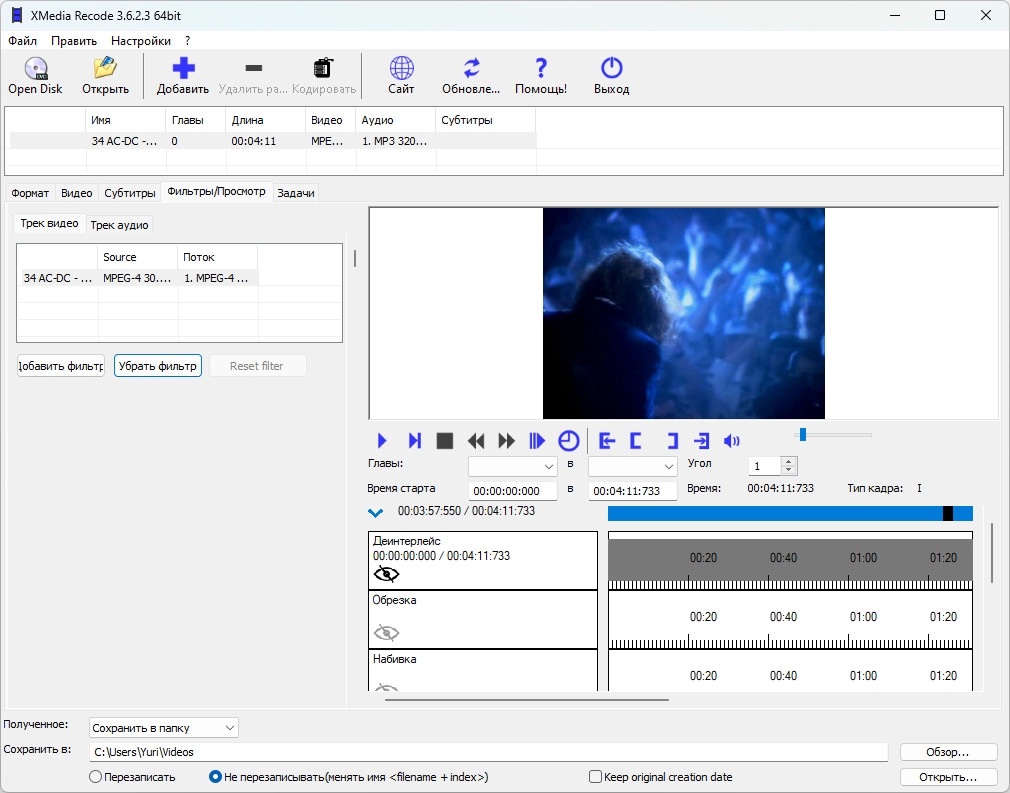
Task: Click the Выход power icon
Action: [x=611, y=69]
